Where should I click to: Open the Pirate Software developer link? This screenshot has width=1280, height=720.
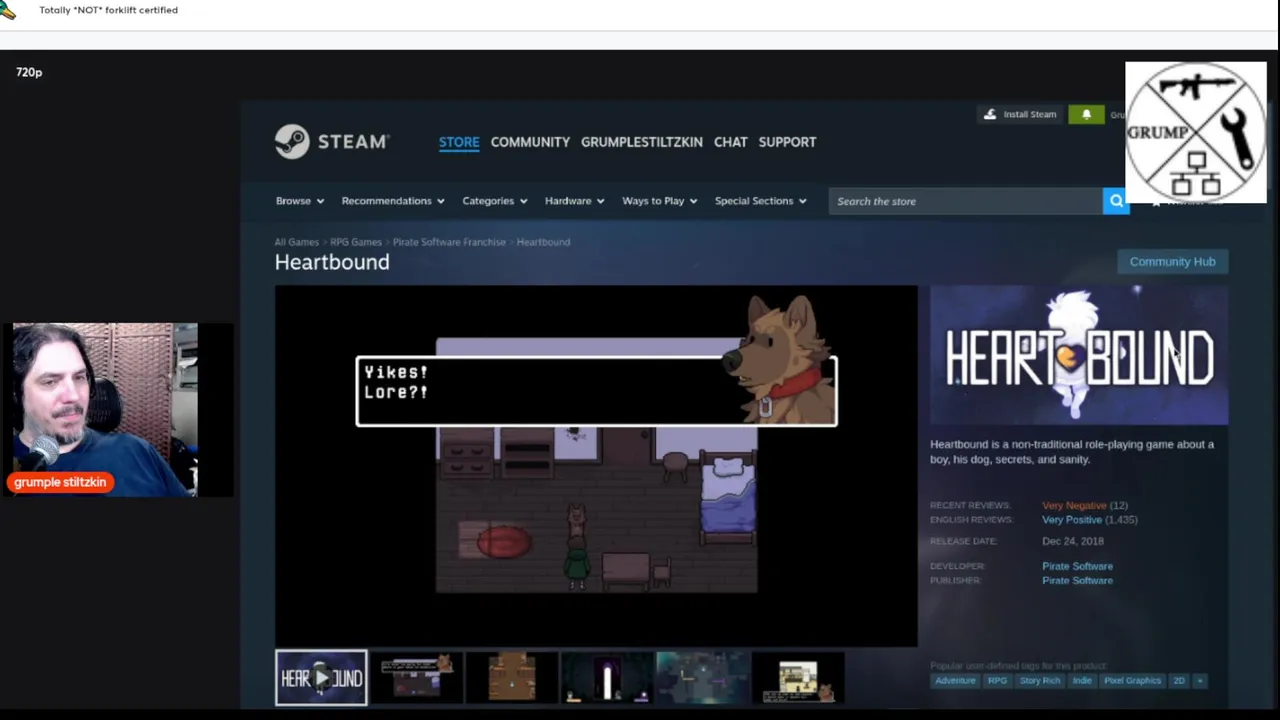coord(1077,566)
